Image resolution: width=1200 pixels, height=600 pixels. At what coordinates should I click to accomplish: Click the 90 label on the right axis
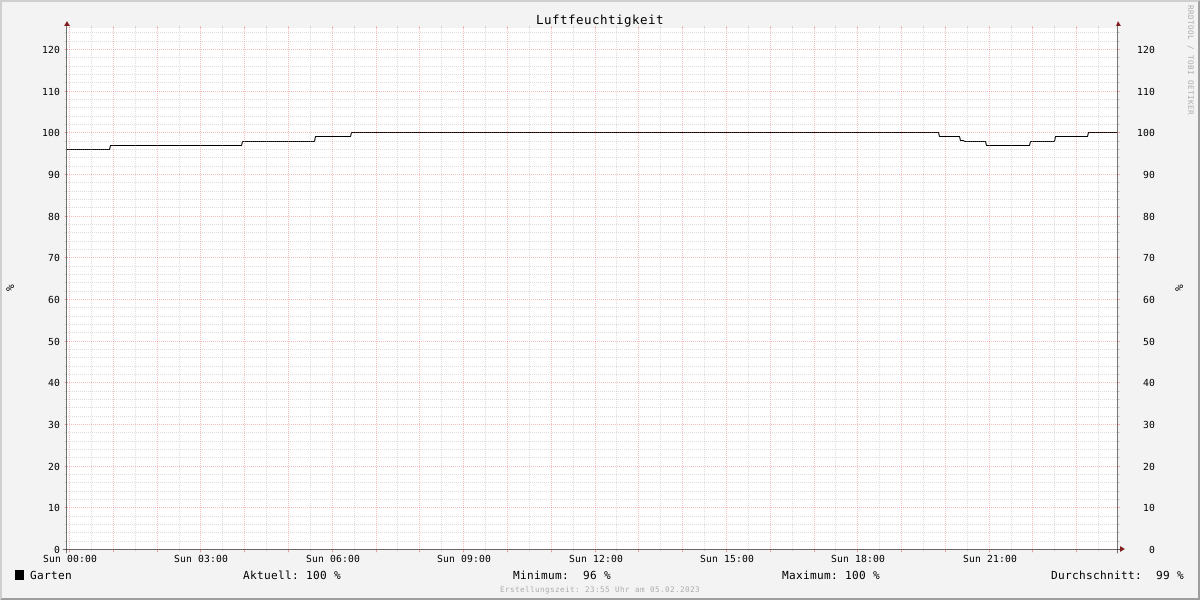[1149, 175]
